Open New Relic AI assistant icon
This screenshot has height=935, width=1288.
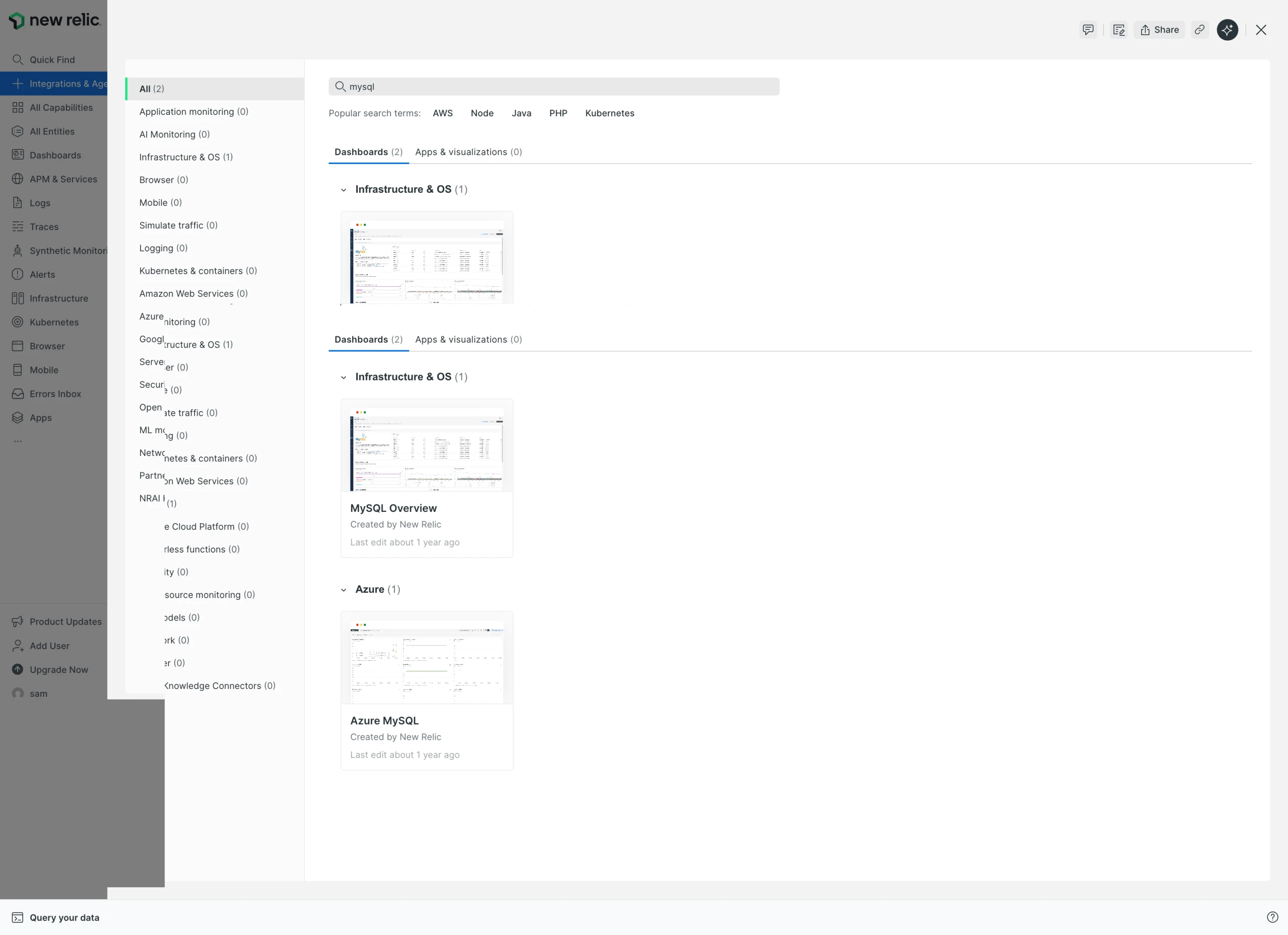point(1227,30)
